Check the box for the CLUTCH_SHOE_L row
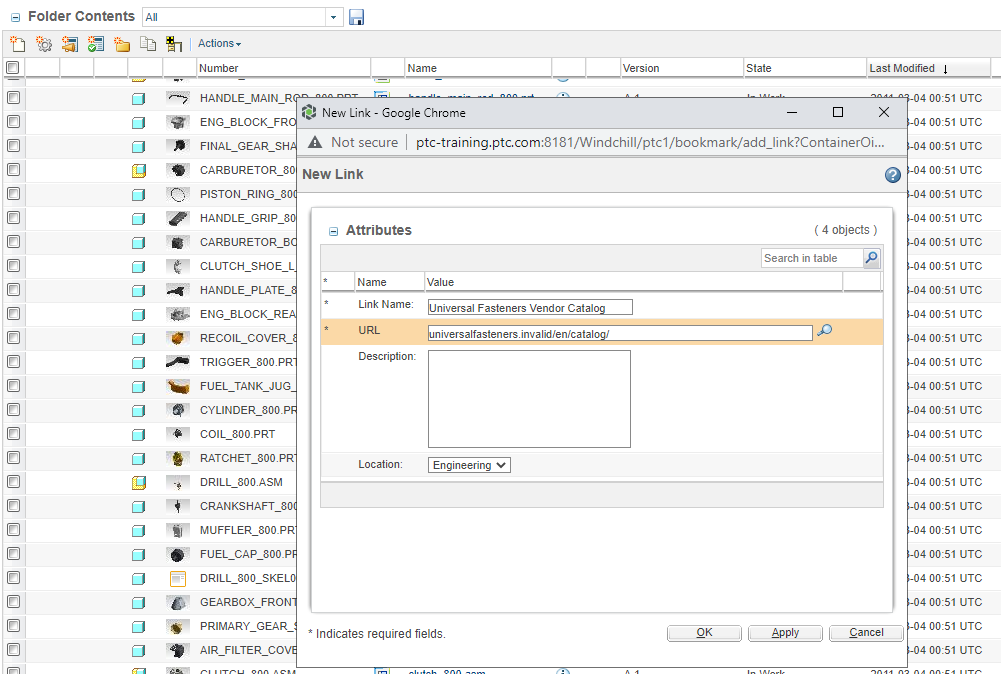This screenshot has height=674, width=1001. point(13,266)
